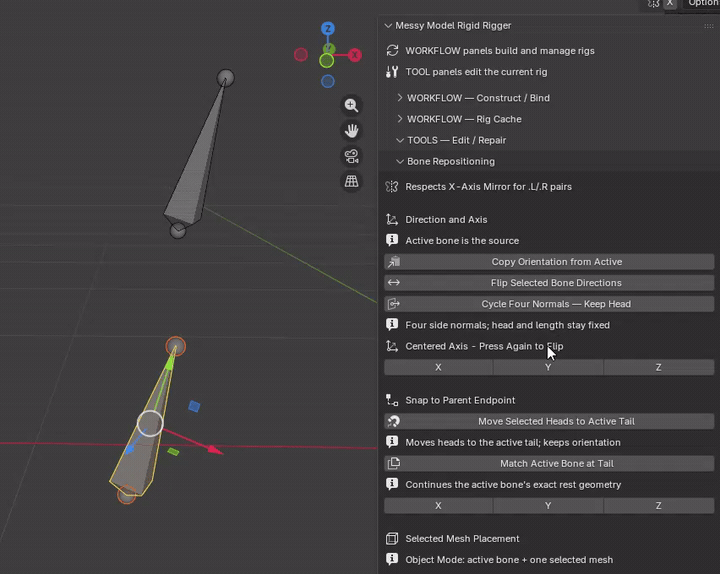Toggle X-axis mirror icon in the header
This screenshot has width=720, height=574.
pyautogui.click(x=653, y=4)
